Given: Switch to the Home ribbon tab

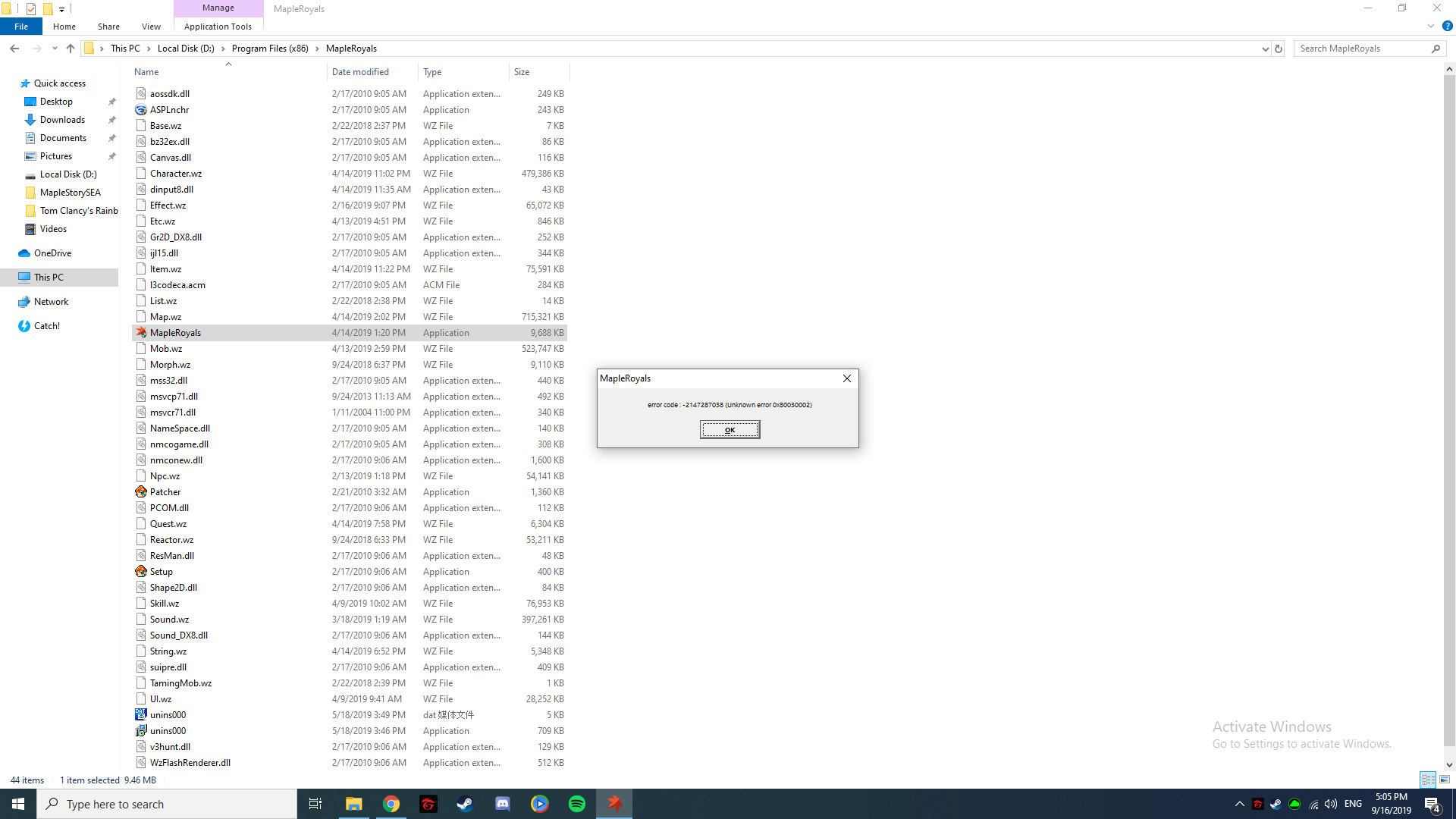Looking at the screenshot, I should pyautogui.click(x=64, y=27).
